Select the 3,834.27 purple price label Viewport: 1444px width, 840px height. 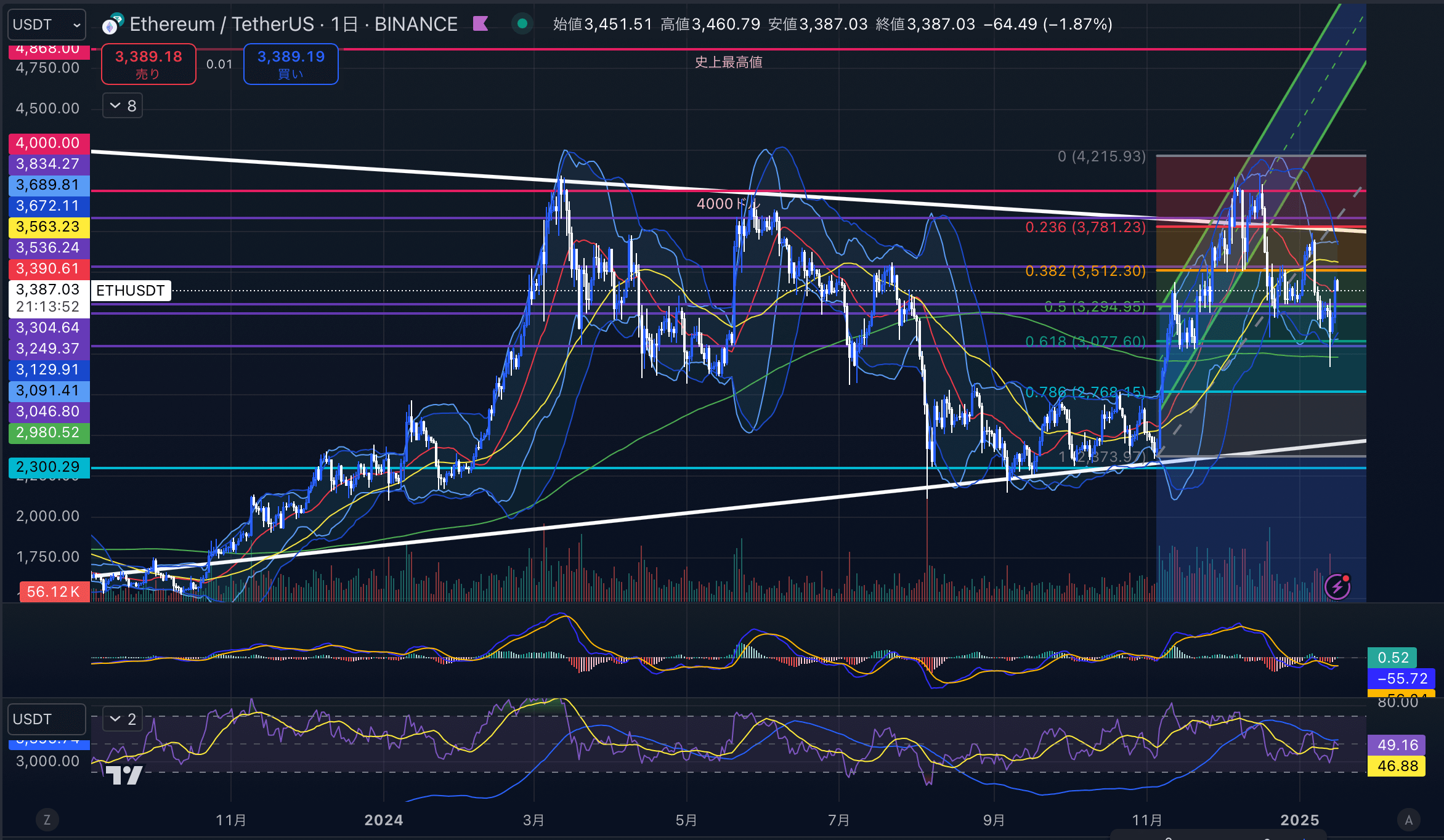(49, 164)
